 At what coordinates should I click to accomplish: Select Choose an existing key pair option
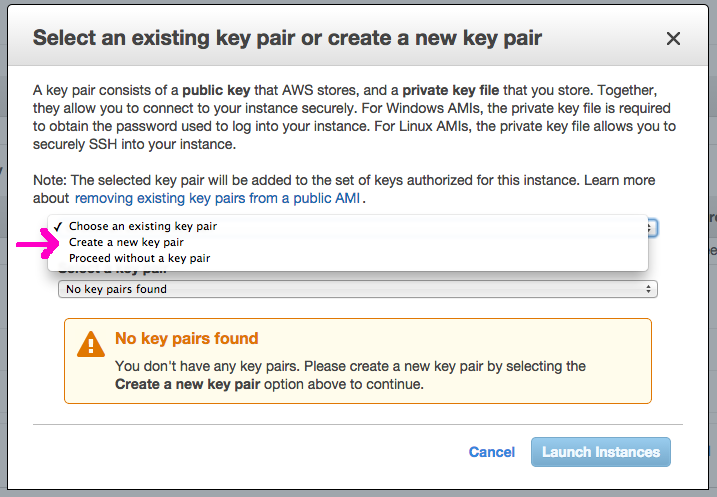[x=142, y=226]
